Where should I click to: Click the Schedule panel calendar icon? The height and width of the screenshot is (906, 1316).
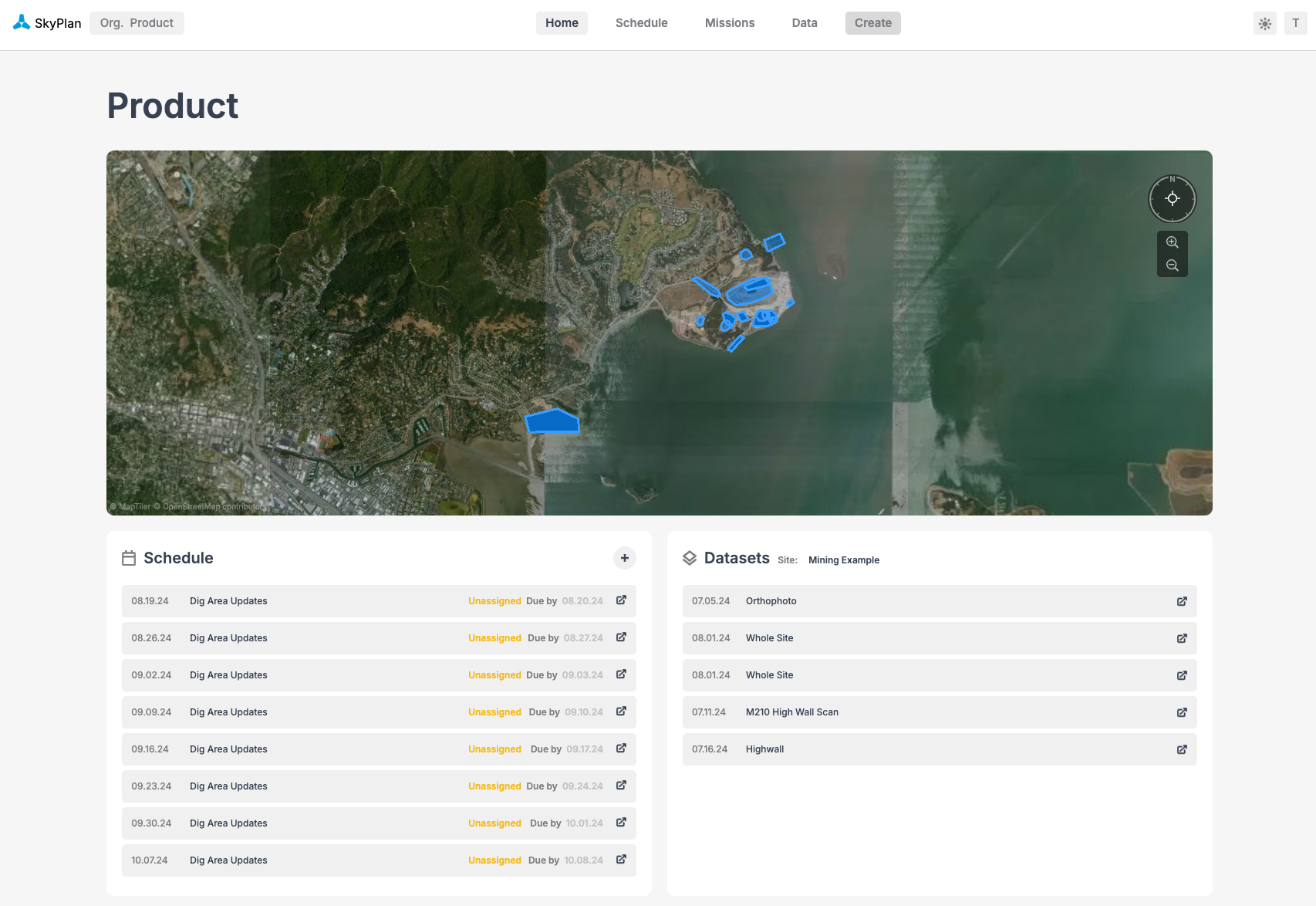[129, 558]
